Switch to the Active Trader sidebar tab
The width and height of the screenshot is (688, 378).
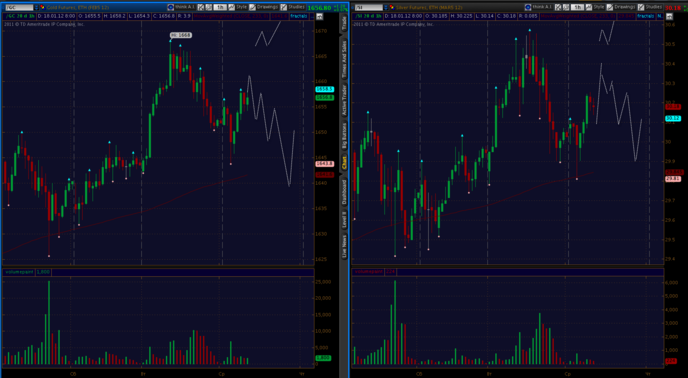[344, 100]
